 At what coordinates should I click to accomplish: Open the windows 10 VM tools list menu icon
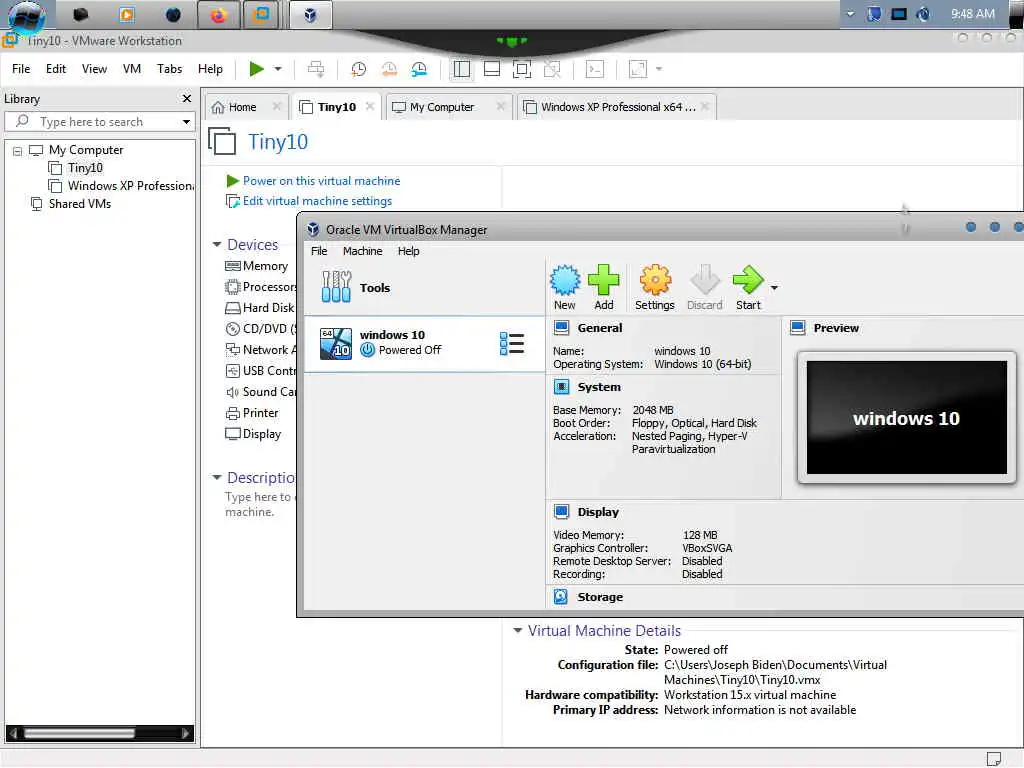coord(512,344)
